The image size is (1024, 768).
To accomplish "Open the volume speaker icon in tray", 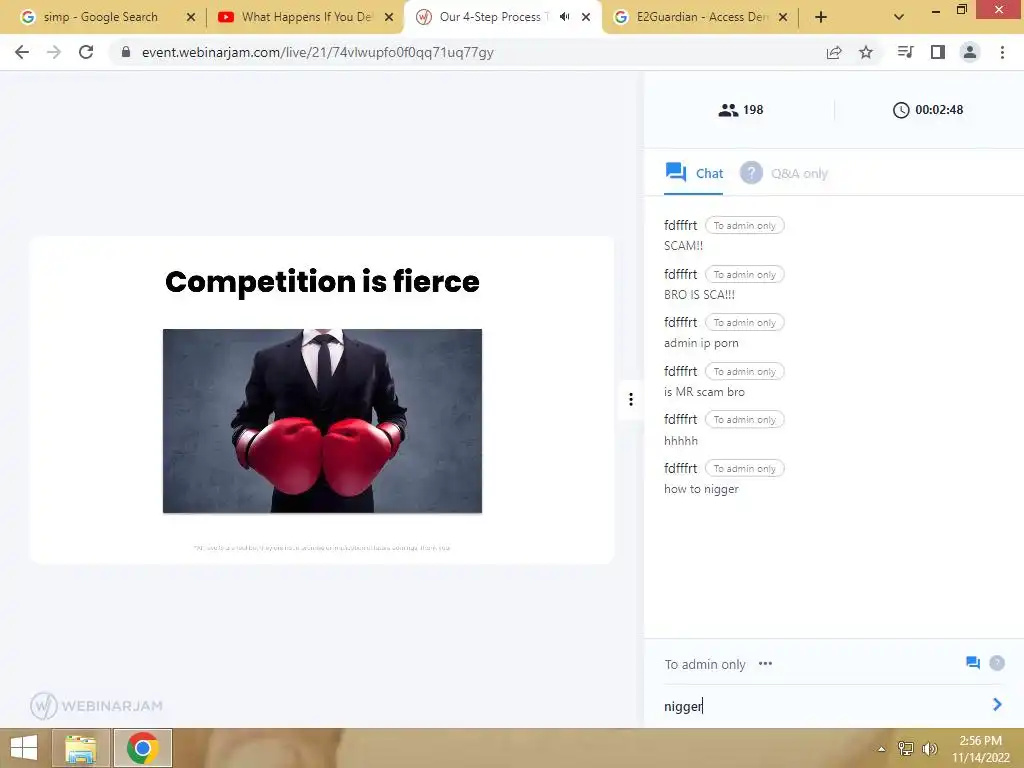I will pyautogui.click(x=929, y=748).
